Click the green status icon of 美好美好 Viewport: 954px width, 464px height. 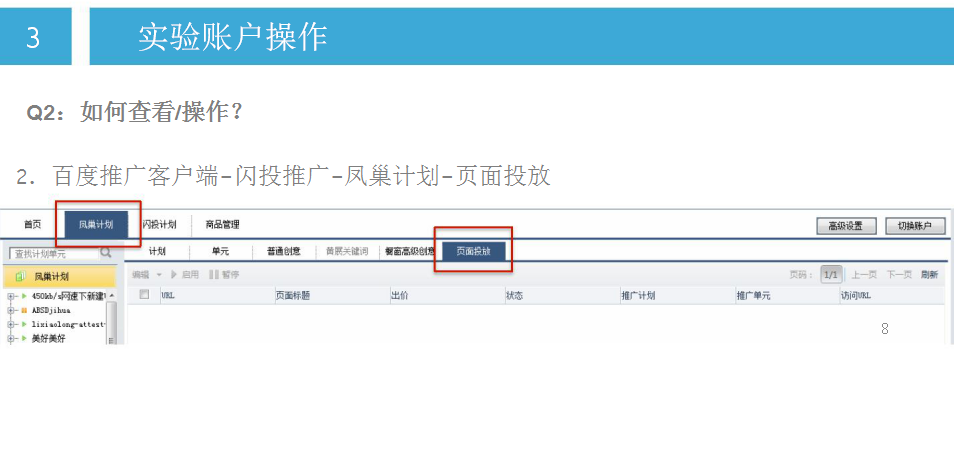[24, 339]
